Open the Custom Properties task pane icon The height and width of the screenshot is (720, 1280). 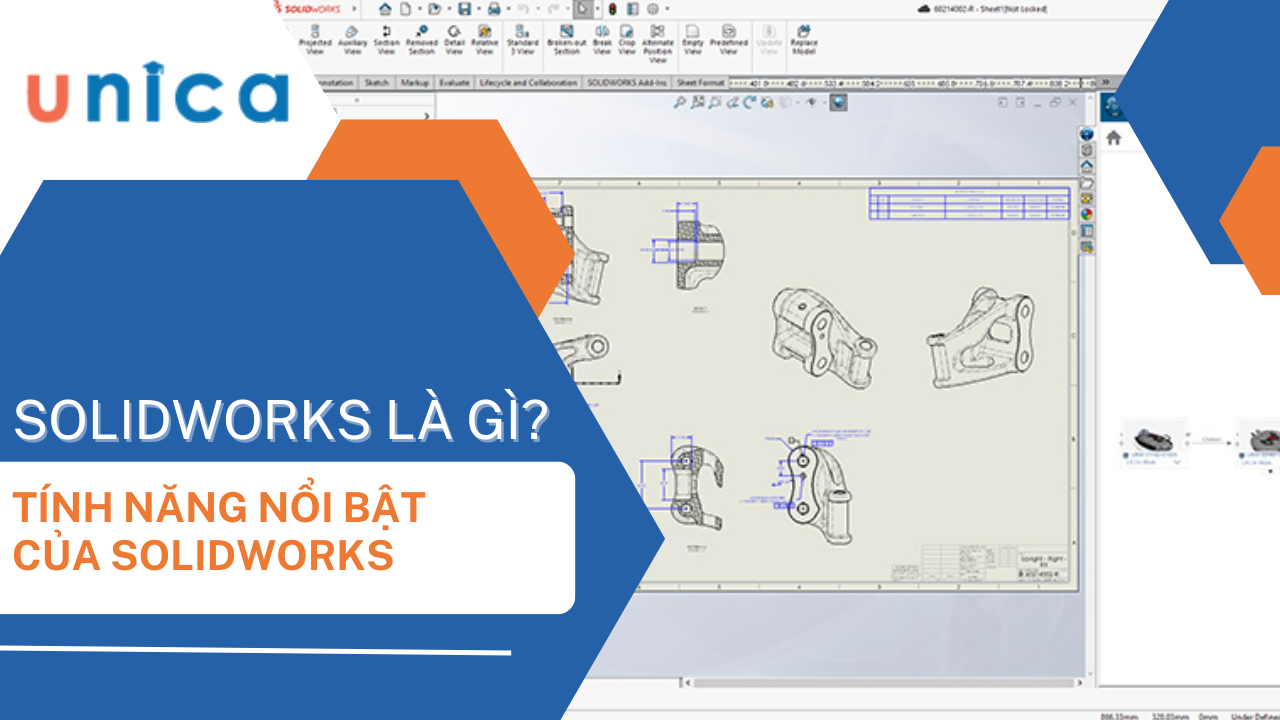(1087, 231)
